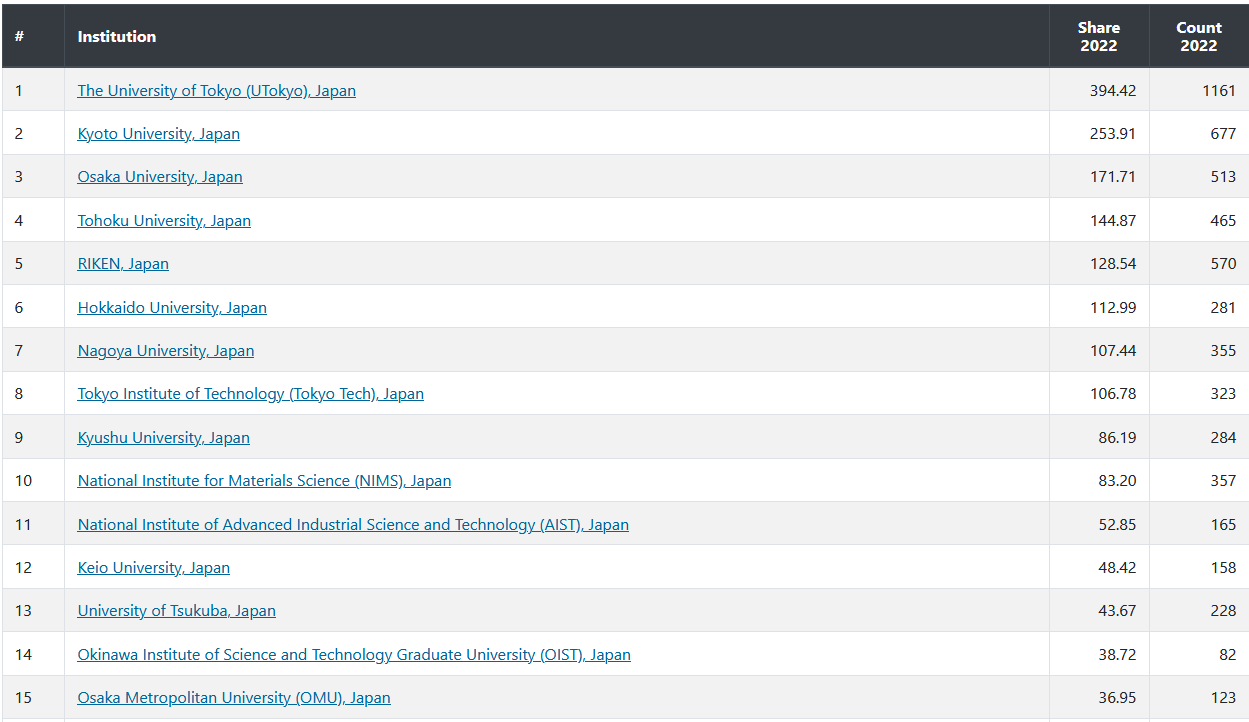Image resolution: width=1249 pixels, height=722 pixels.
Task: Click rank number 5 cell
Action: (33, 264)
